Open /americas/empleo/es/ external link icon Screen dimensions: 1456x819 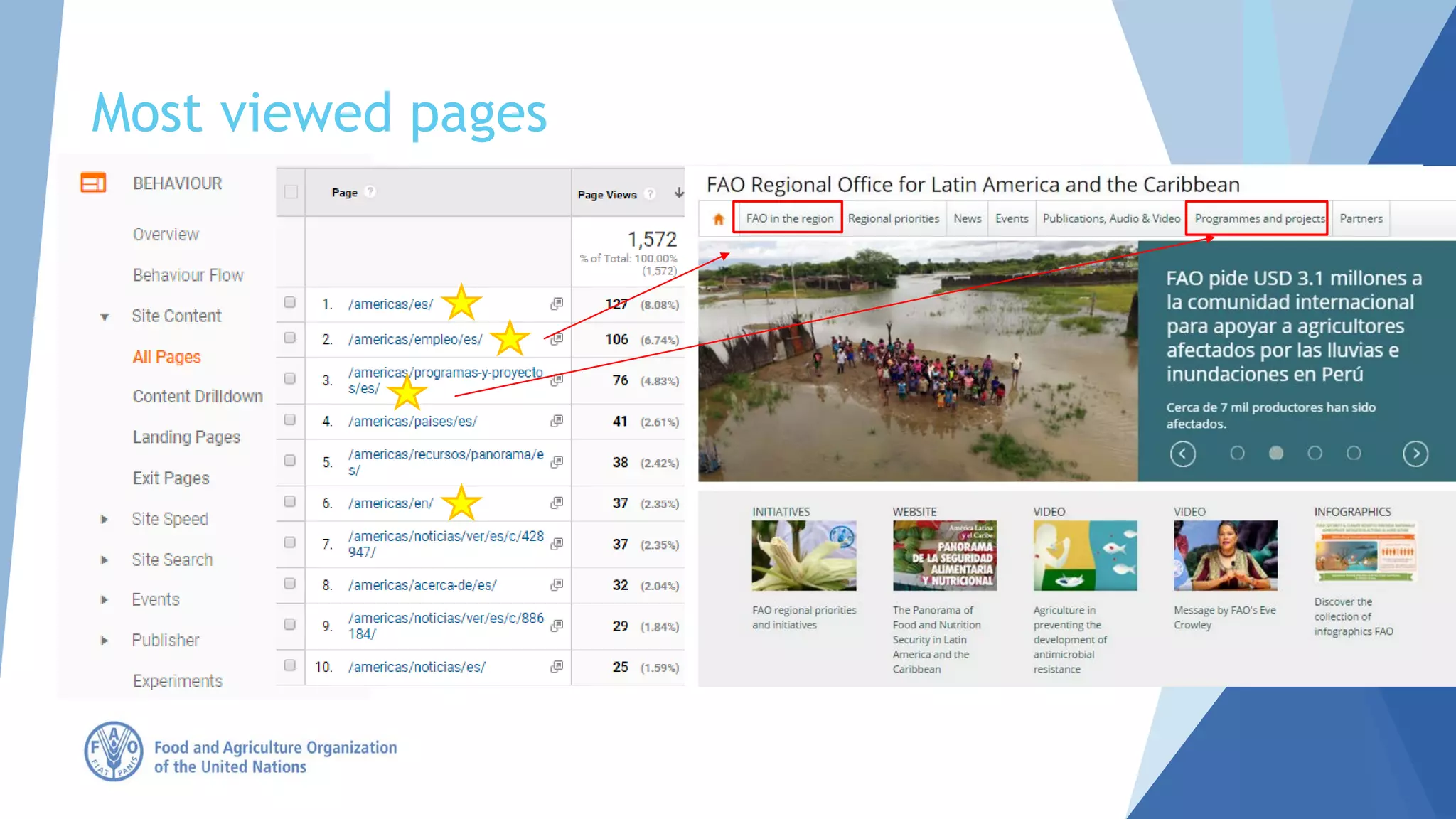pyautogui.click(x=557, y=339)
